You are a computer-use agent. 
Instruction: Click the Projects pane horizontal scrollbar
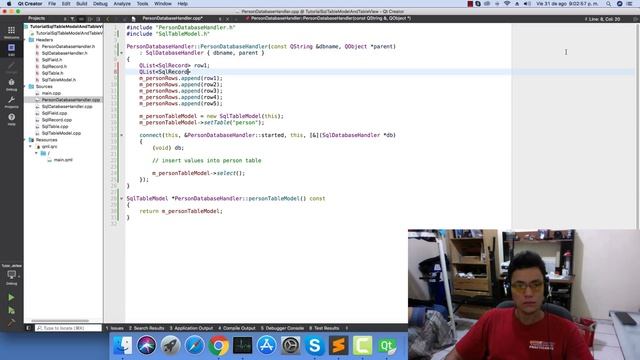coord(60,321)
